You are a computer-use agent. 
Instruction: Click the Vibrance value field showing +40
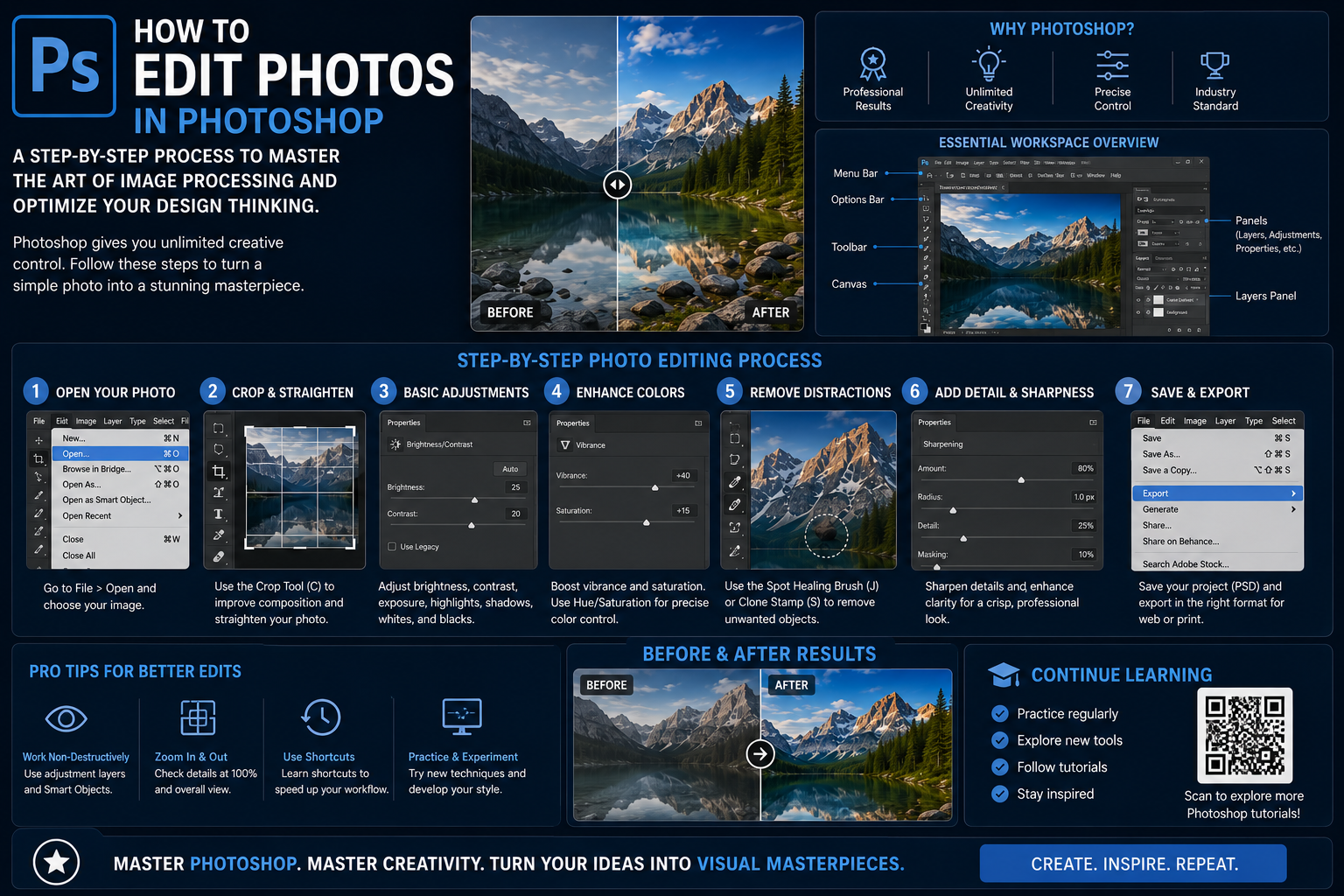683,476
